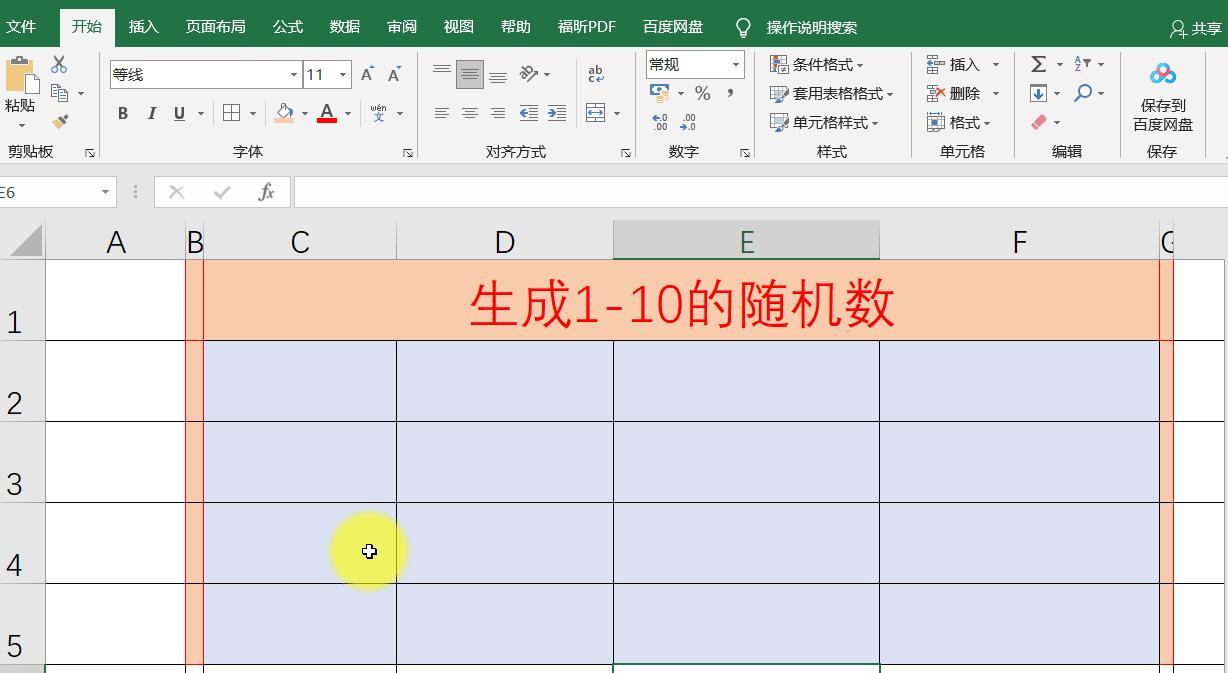
Task: Increase font size with large A icon
Action: (367, 75)
